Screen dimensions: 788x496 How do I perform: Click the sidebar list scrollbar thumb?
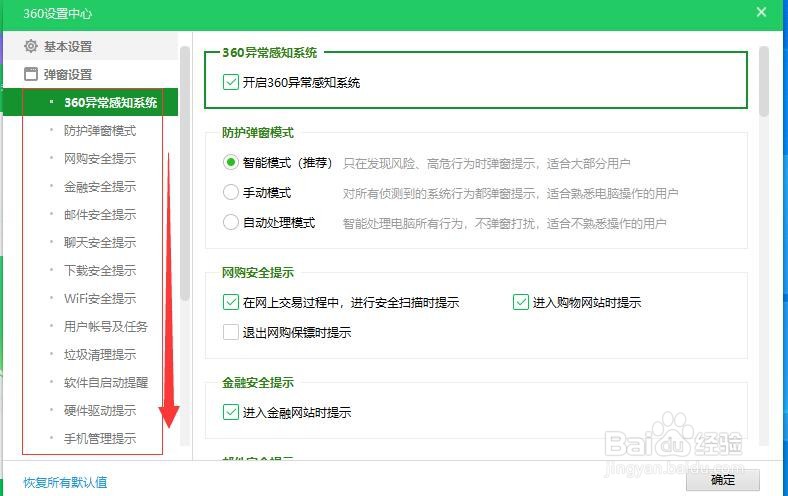(185, 173)
